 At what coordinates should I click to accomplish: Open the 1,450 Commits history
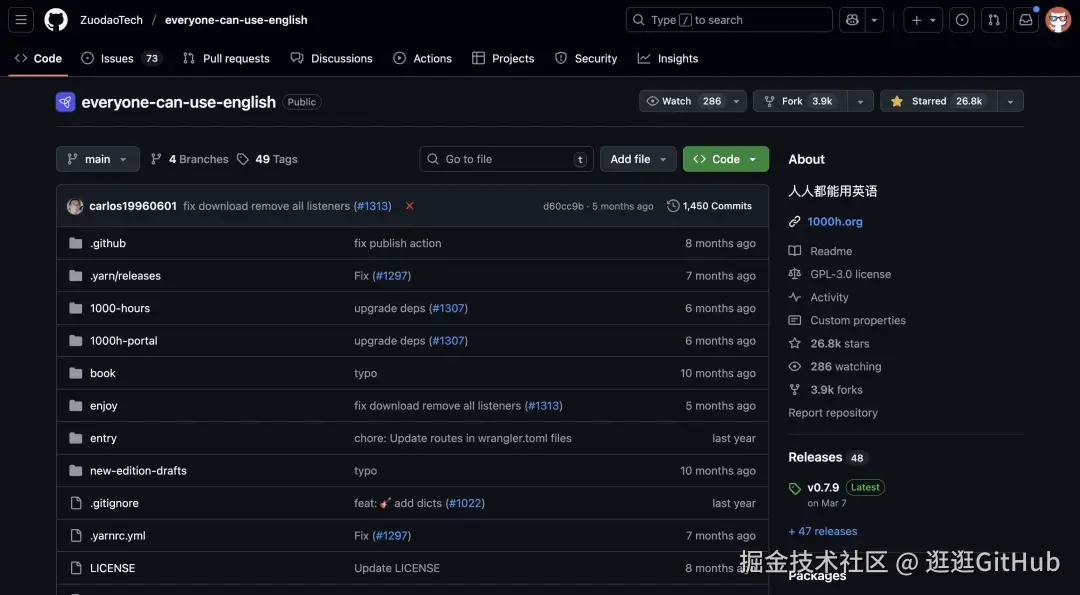(x=709, y=206)
